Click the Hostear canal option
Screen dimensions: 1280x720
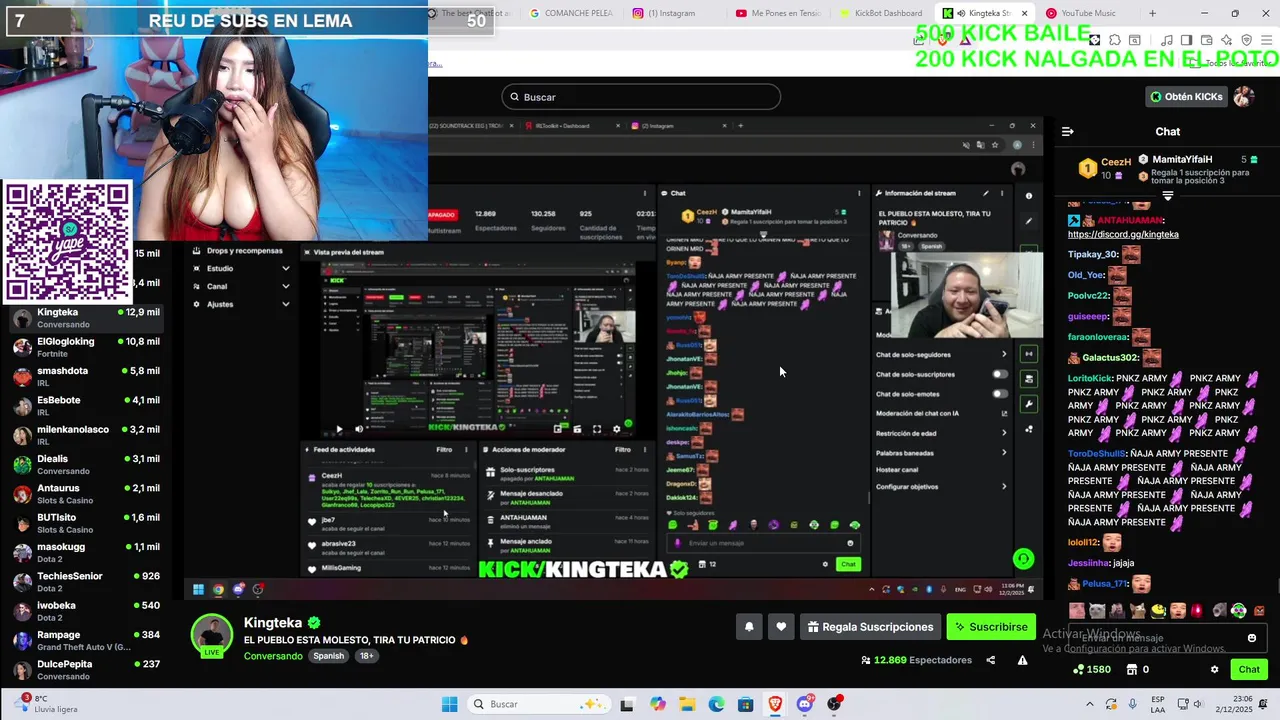pos(897,470)
